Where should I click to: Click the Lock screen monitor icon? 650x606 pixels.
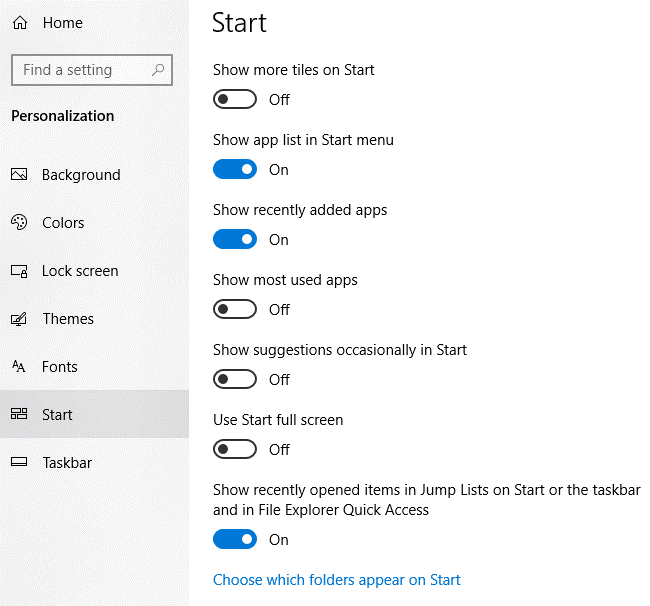tap(19, 271)
